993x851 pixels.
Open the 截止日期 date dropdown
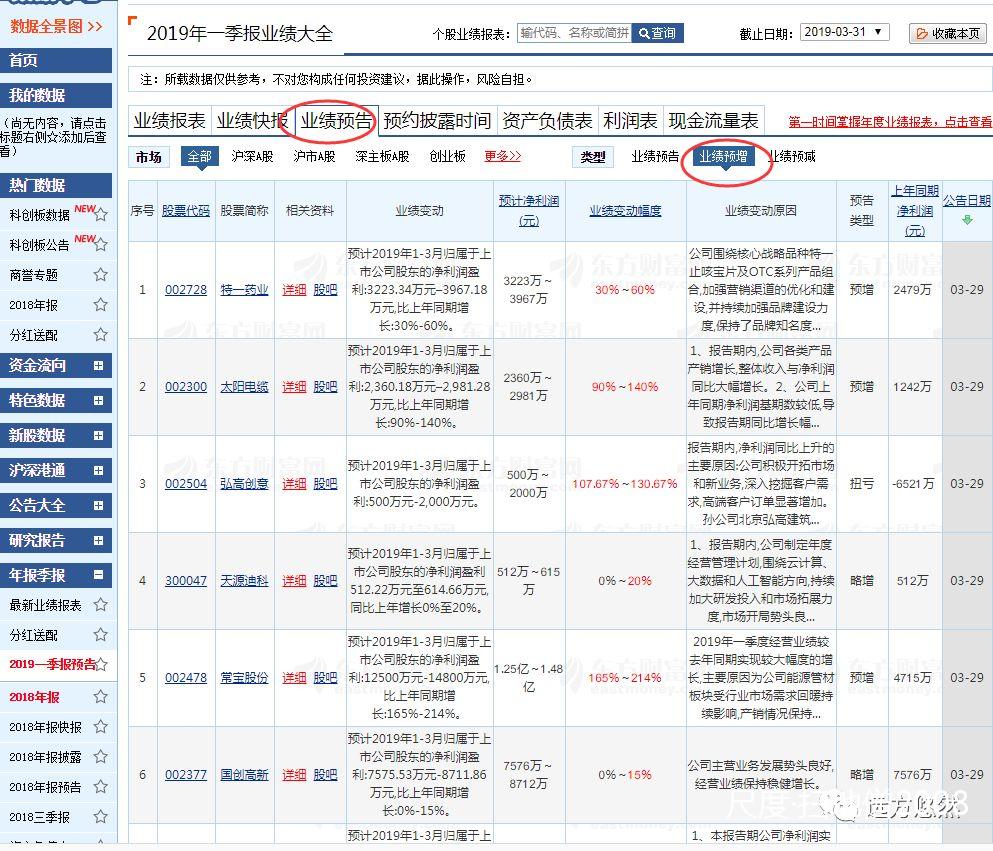(x=845, y=32)
